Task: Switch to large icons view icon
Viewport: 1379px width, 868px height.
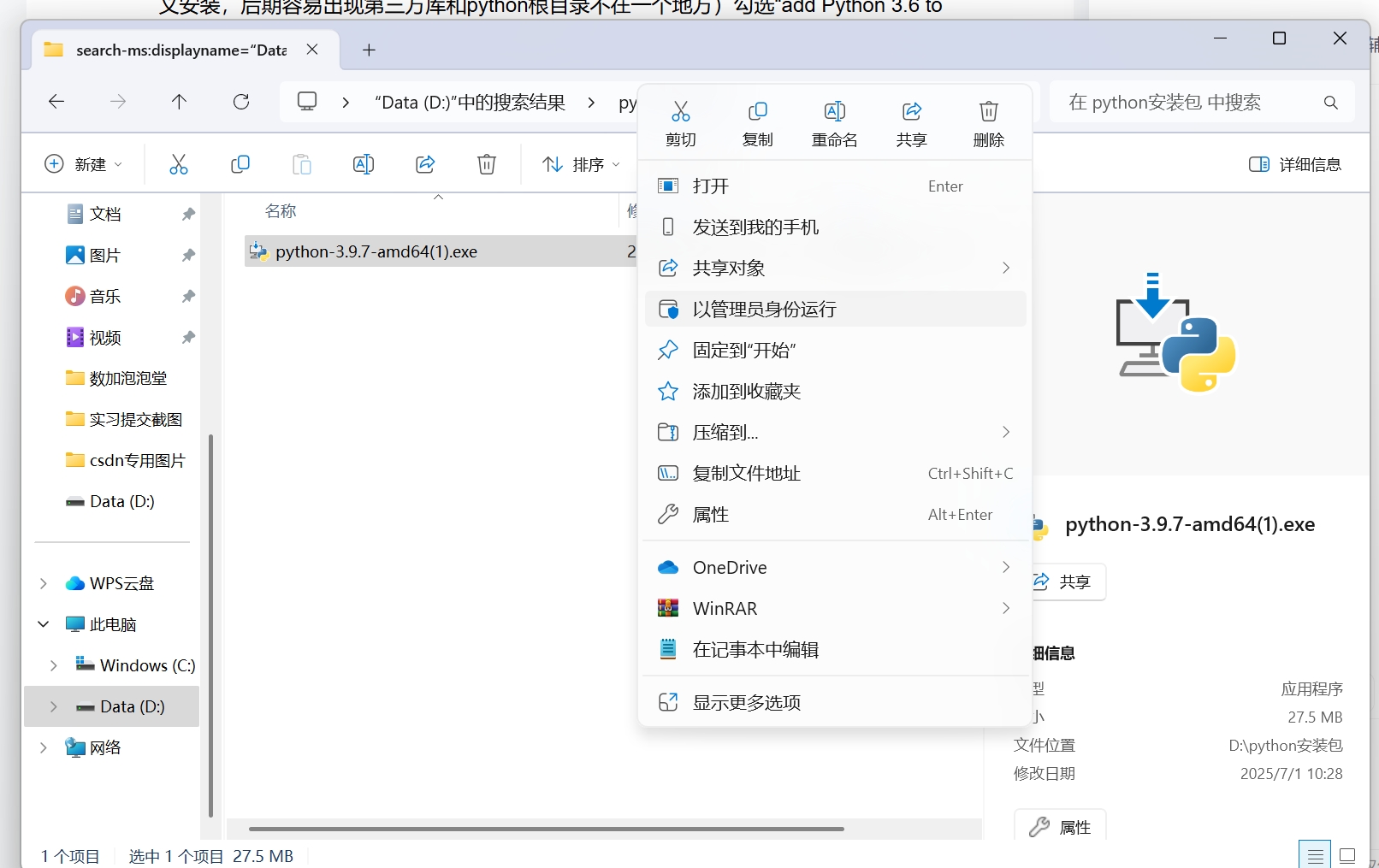Action: pyautogui.click(x=1347, y=855)
